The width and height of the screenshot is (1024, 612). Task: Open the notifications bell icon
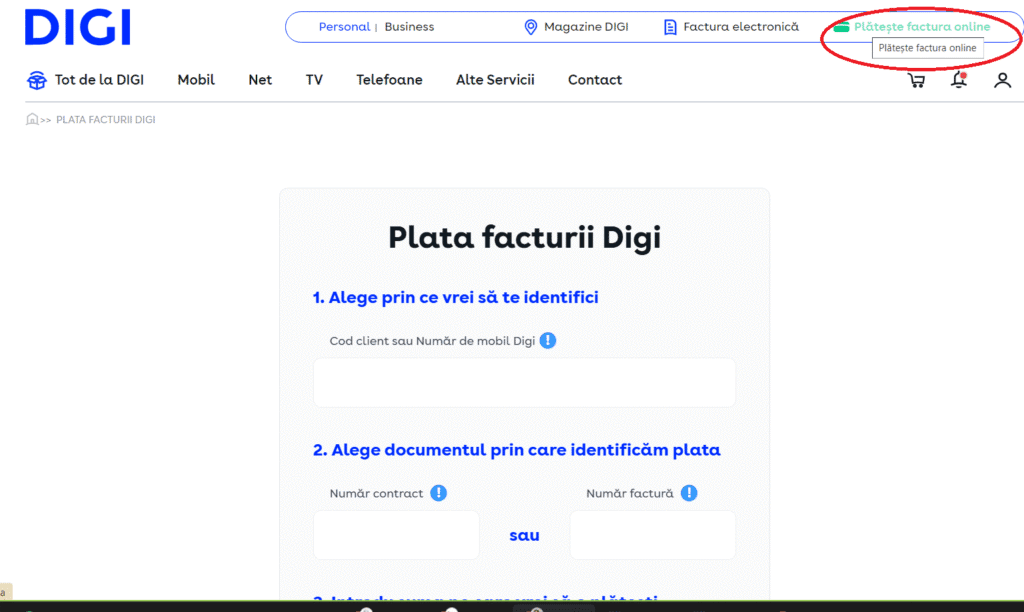pos(959,80)
